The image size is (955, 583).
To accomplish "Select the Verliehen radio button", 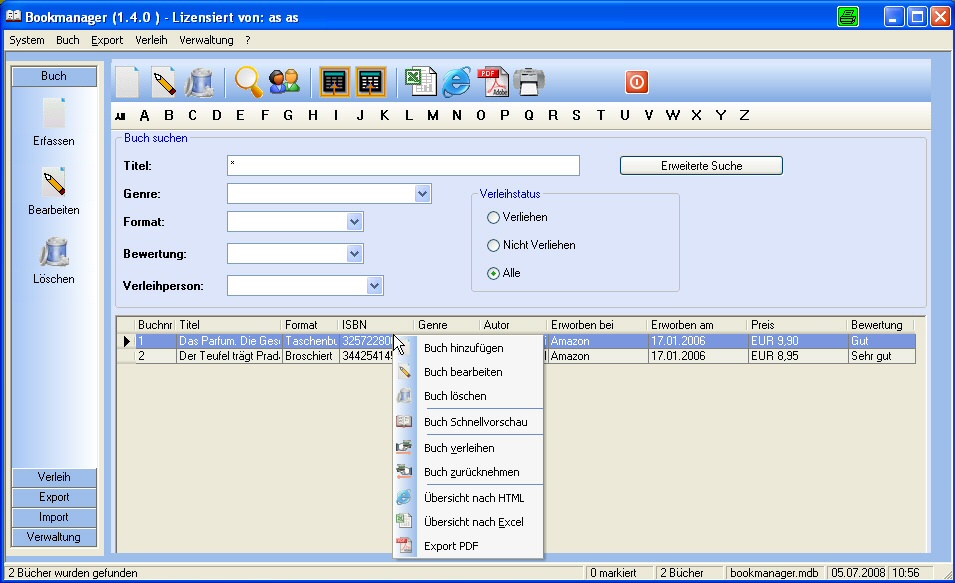I will pos(493,217).
